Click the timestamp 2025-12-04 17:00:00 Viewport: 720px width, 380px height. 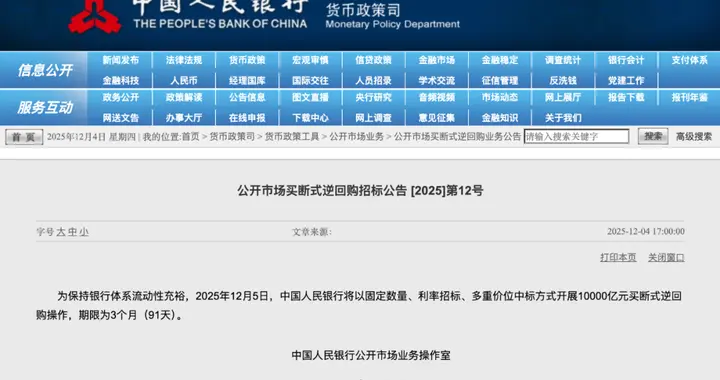tap(646, 231)
